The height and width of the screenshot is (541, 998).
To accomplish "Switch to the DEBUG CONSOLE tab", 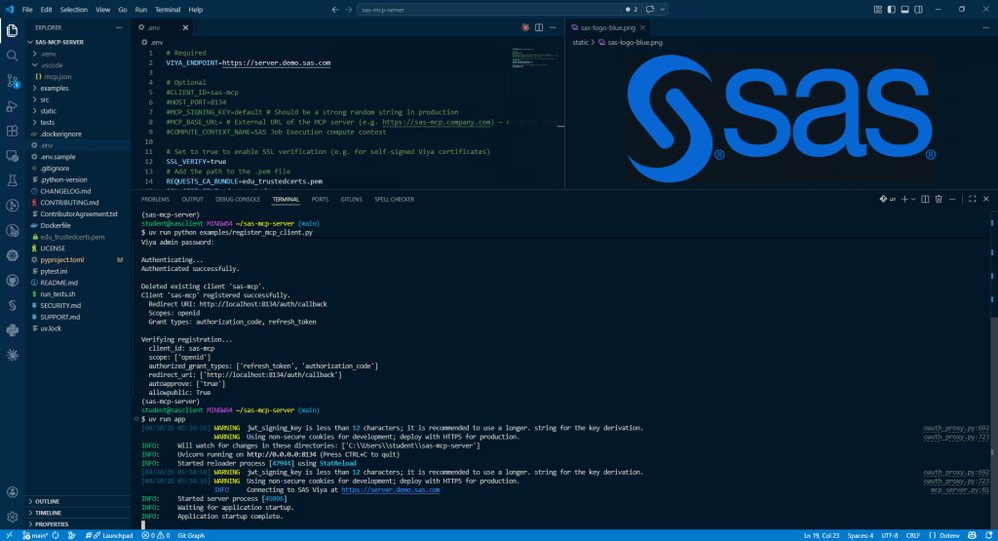I will 237,199.
